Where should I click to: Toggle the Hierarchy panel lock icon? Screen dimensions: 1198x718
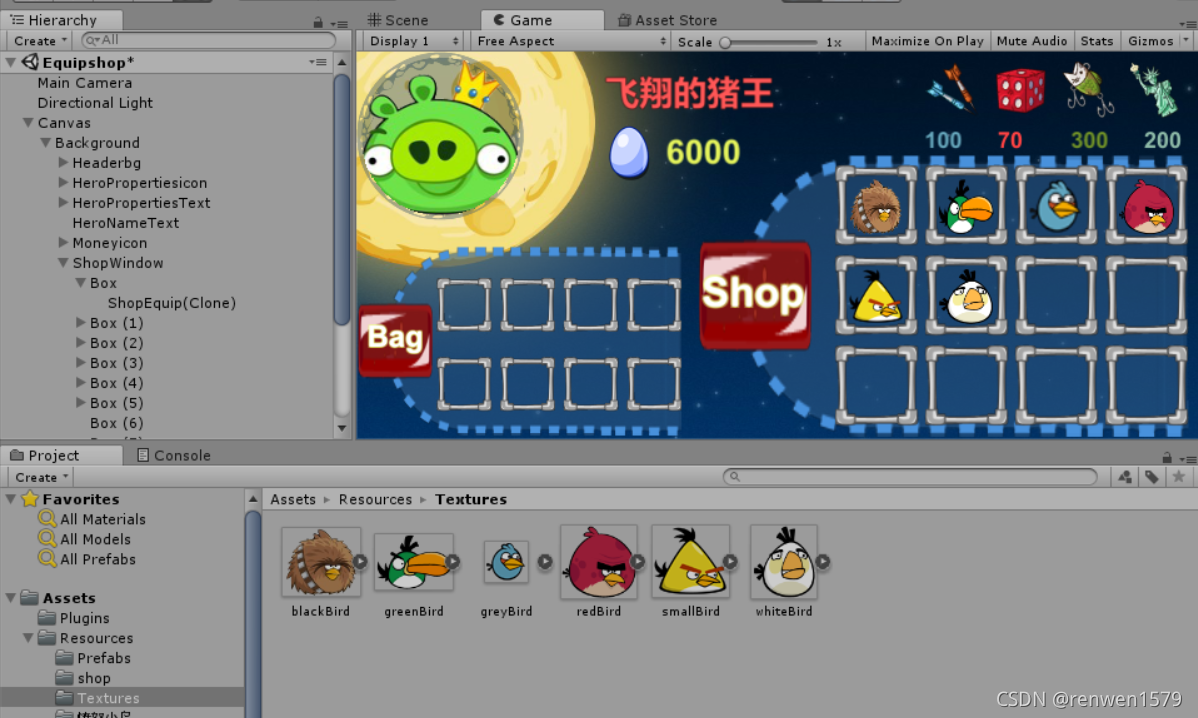click(318, 23)
